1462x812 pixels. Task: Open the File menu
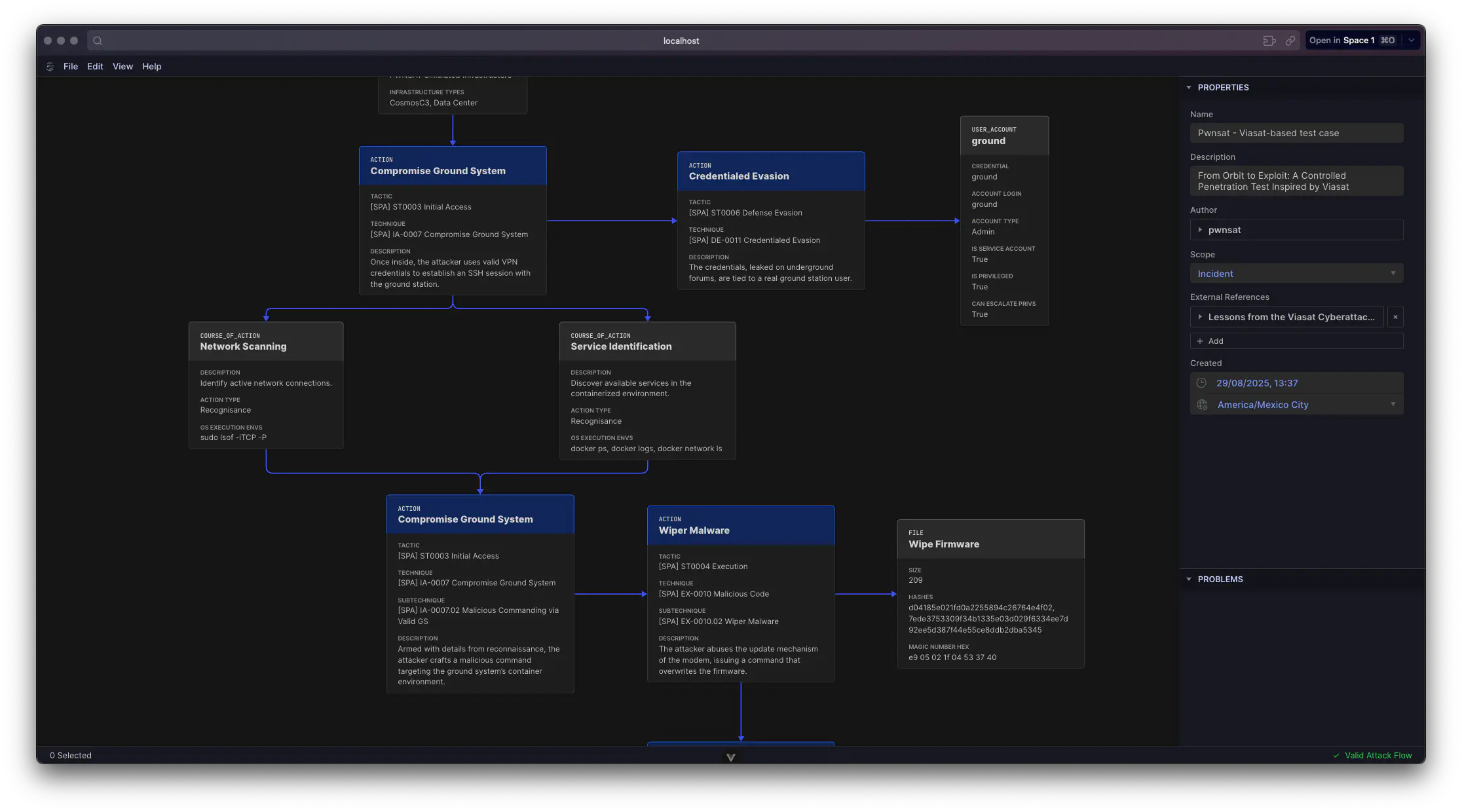pyautogui.click(x=71, y=67)
